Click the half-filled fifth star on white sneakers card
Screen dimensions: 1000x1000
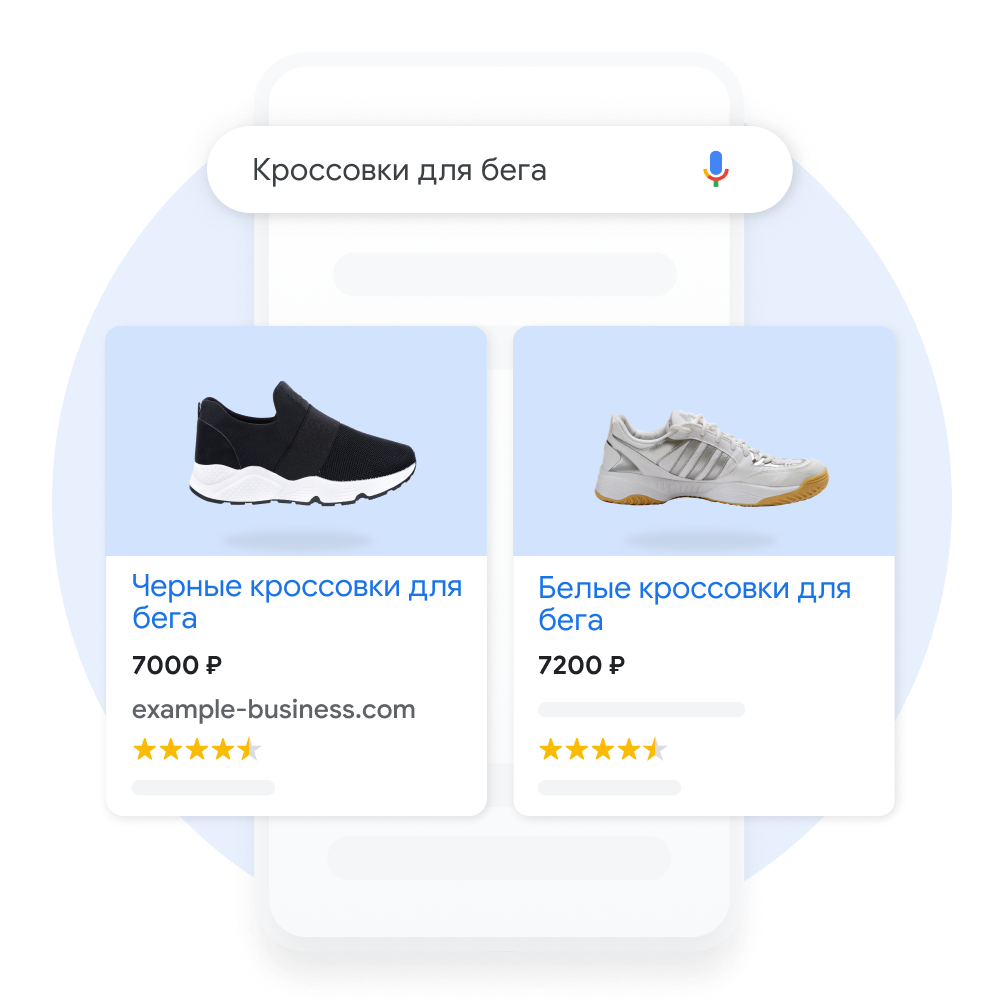tap(655, 749)
